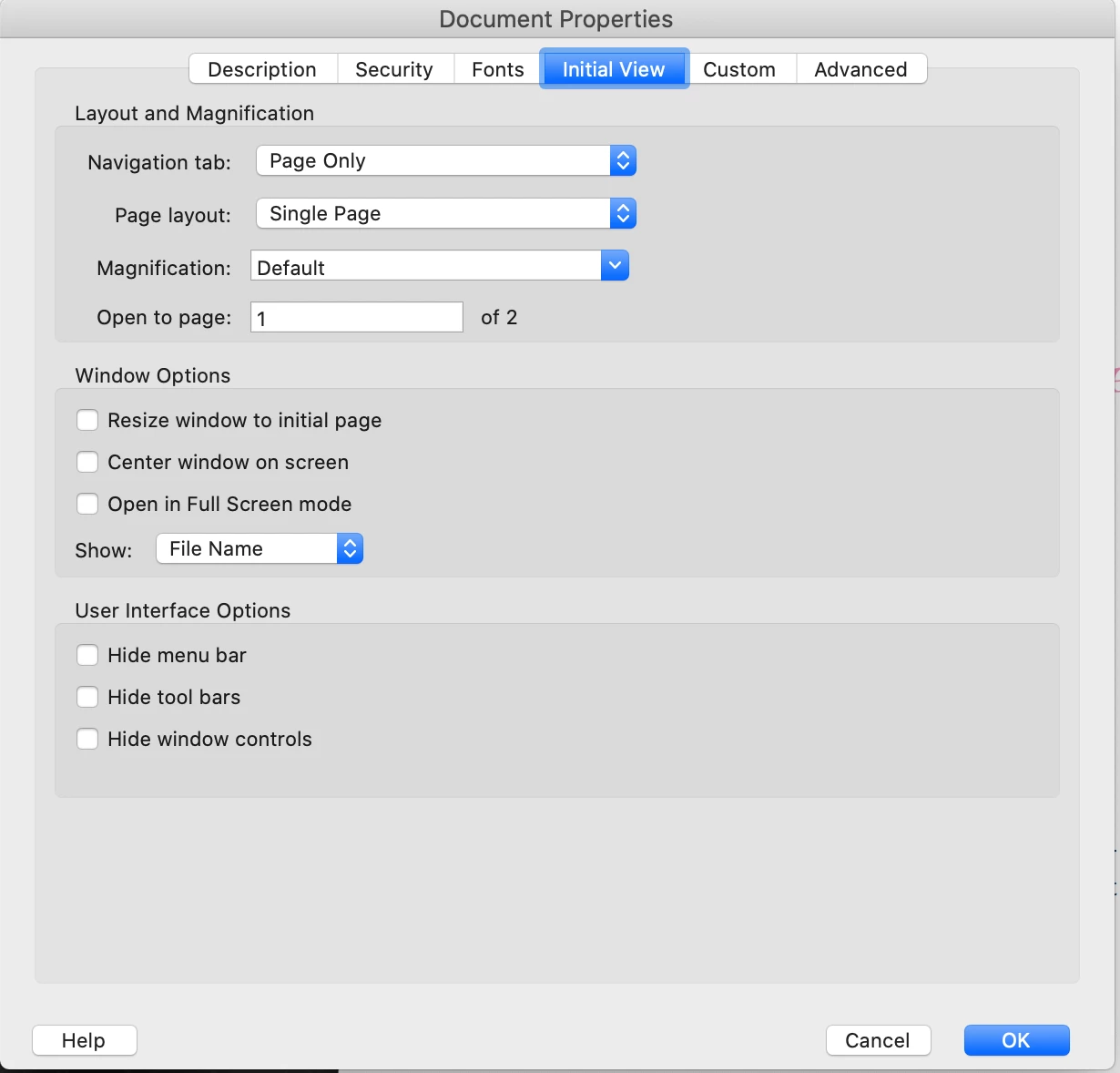Screen dimensions: 1120x1073
Task: Open the Security tab
Action: click(394, 69)
